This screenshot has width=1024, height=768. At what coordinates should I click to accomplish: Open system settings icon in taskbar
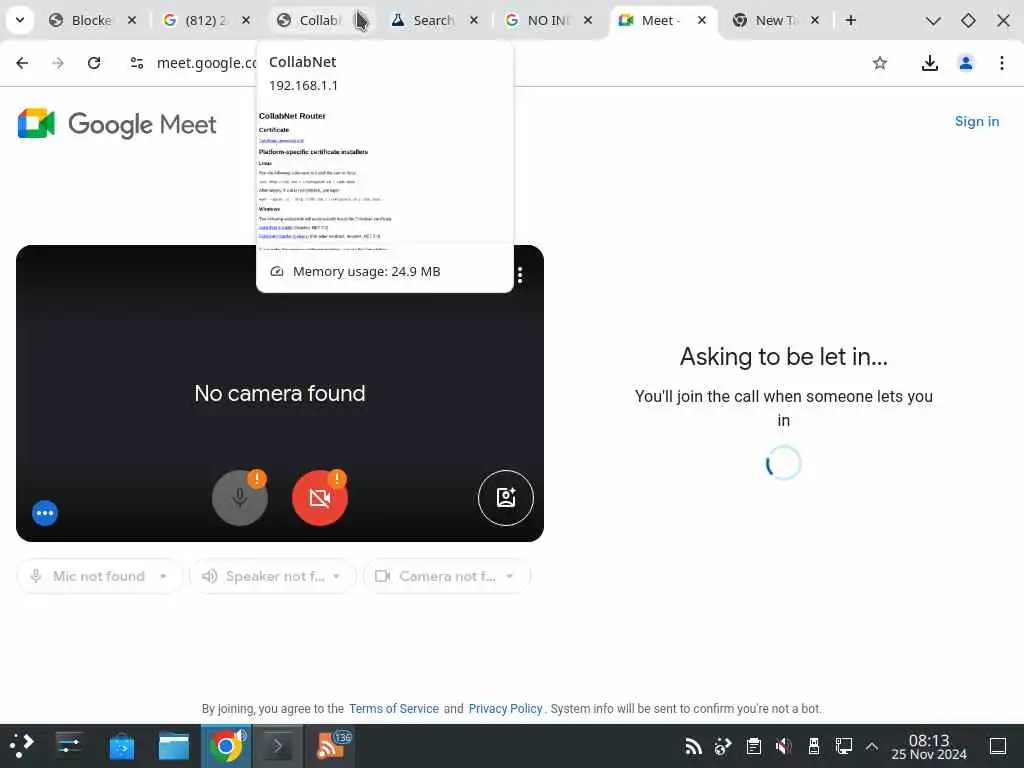coord(69,745)
